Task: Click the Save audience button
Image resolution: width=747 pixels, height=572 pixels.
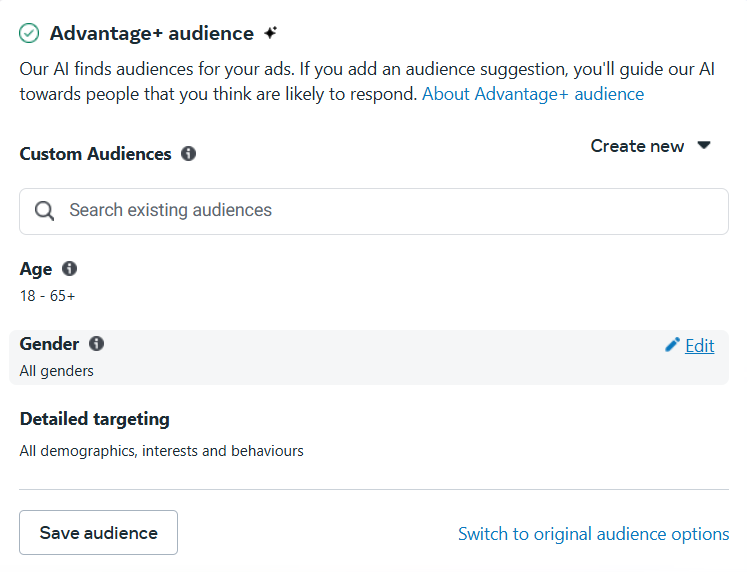Action: click(x=98, y=532)
